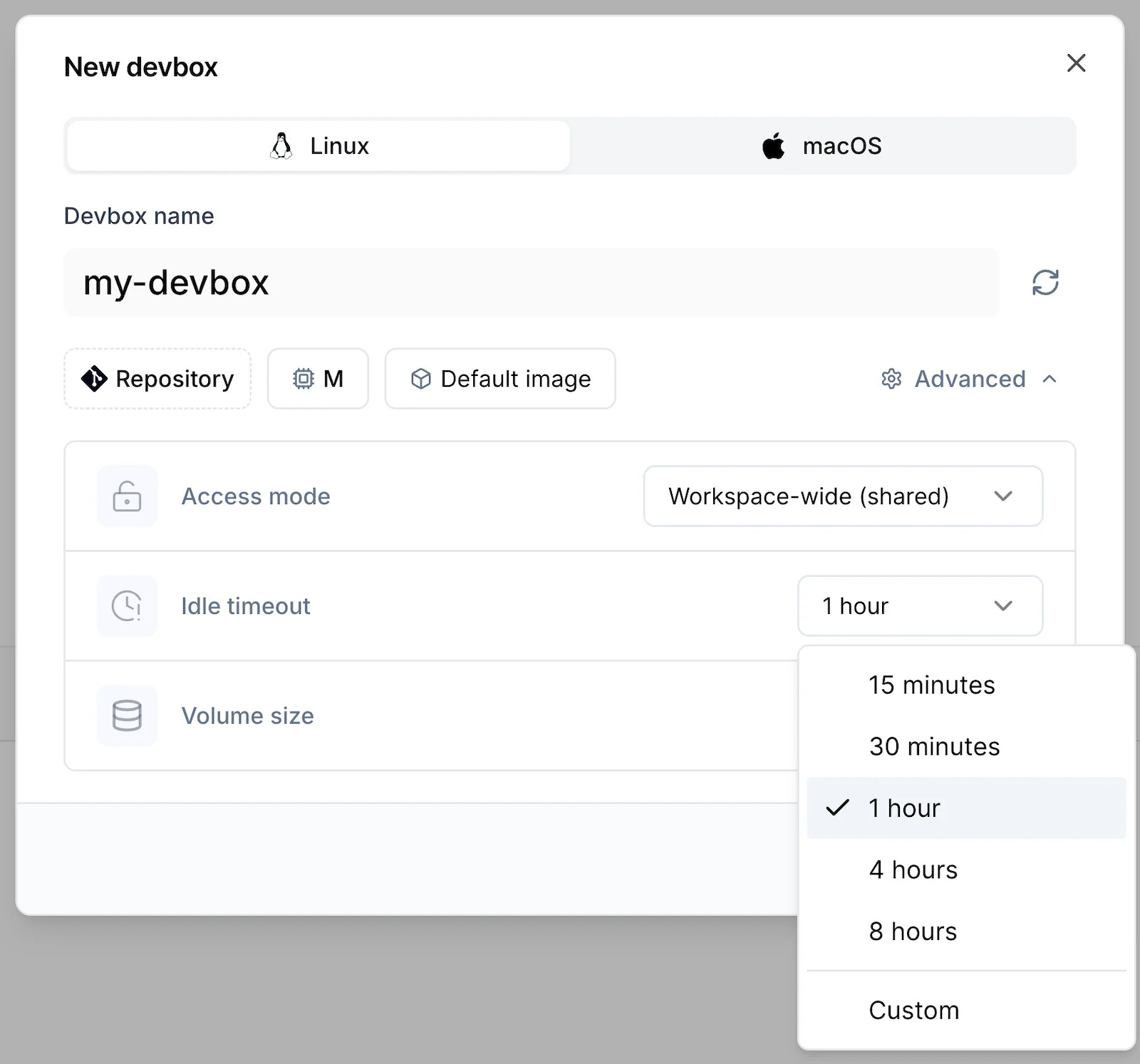Image resolution: width=1140 pixels, height=1064 pixels.
Task: Select 30 minutes idle timeout
Action: click(966, 746)
